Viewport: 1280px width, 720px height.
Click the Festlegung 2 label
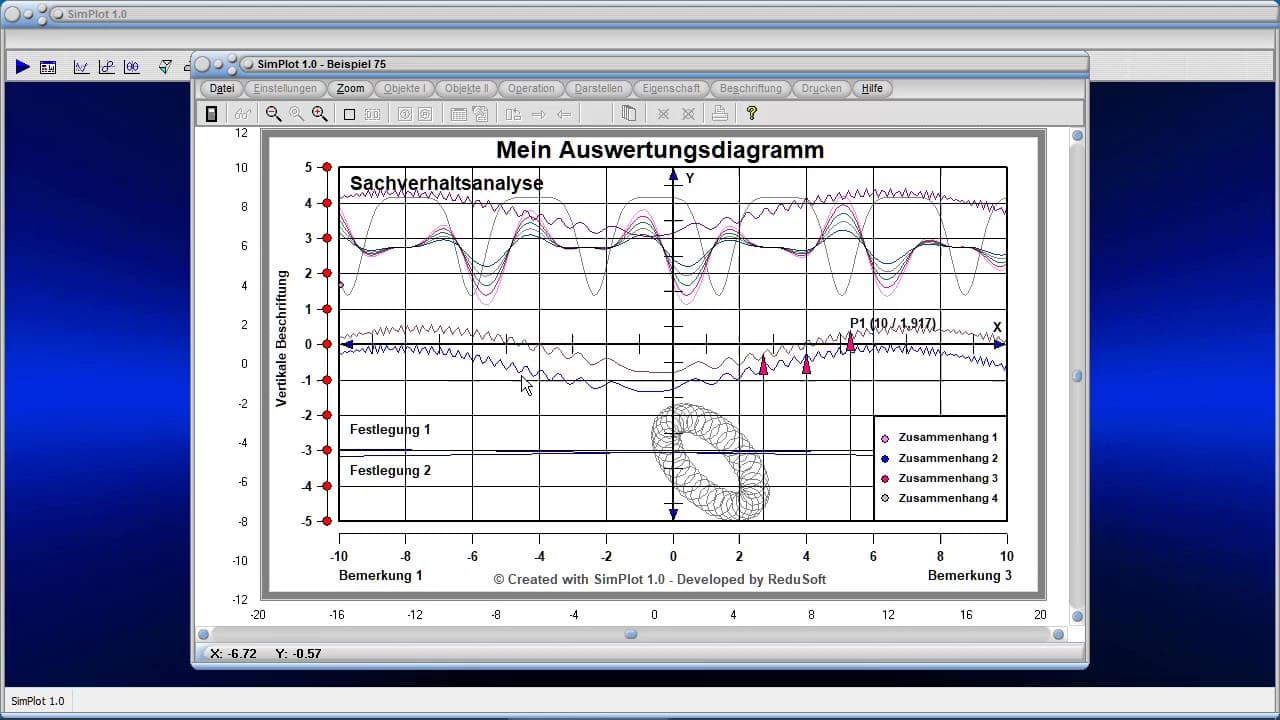(x=390, y=470)
